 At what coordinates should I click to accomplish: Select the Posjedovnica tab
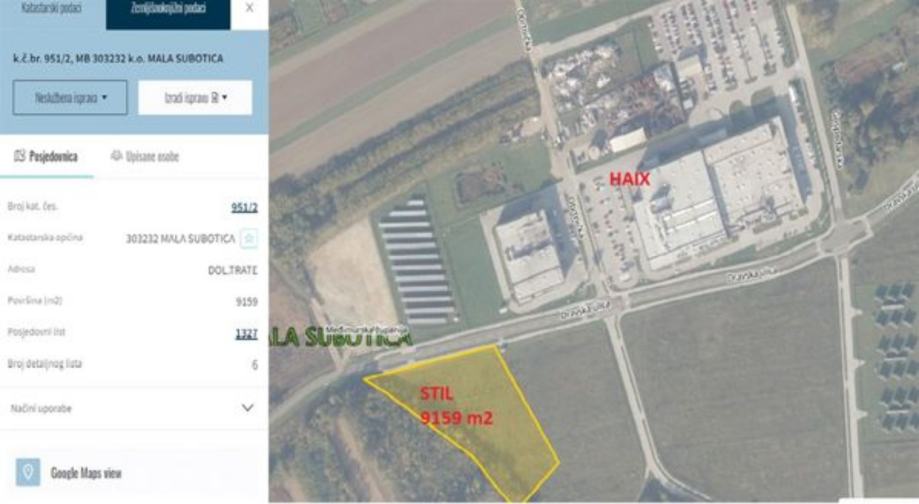point(47,156)
